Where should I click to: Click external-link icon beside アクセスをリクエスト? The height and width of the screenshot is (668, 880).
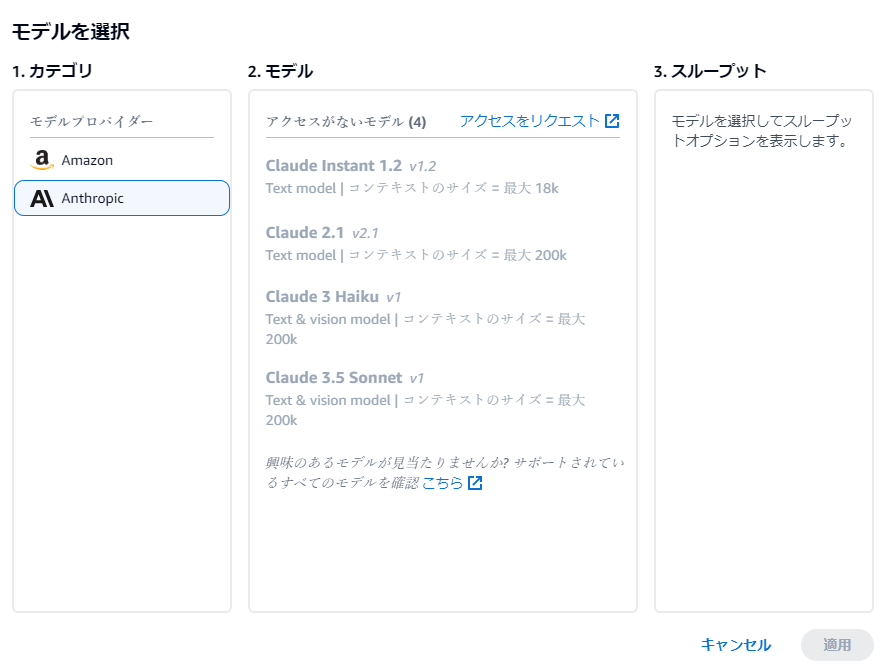[612, 121]
